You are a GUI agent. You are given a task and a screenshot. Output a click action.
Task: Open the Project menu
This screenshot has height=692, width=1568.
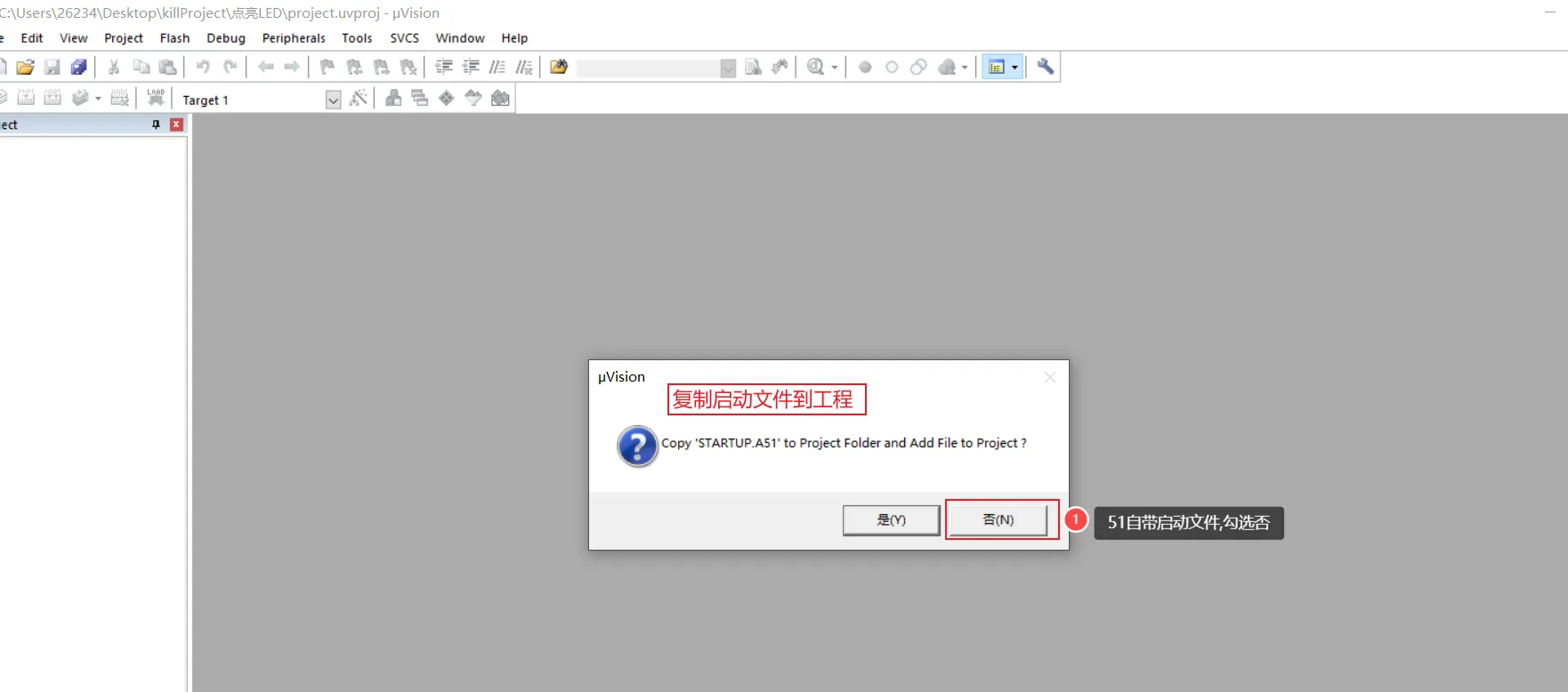124,38
